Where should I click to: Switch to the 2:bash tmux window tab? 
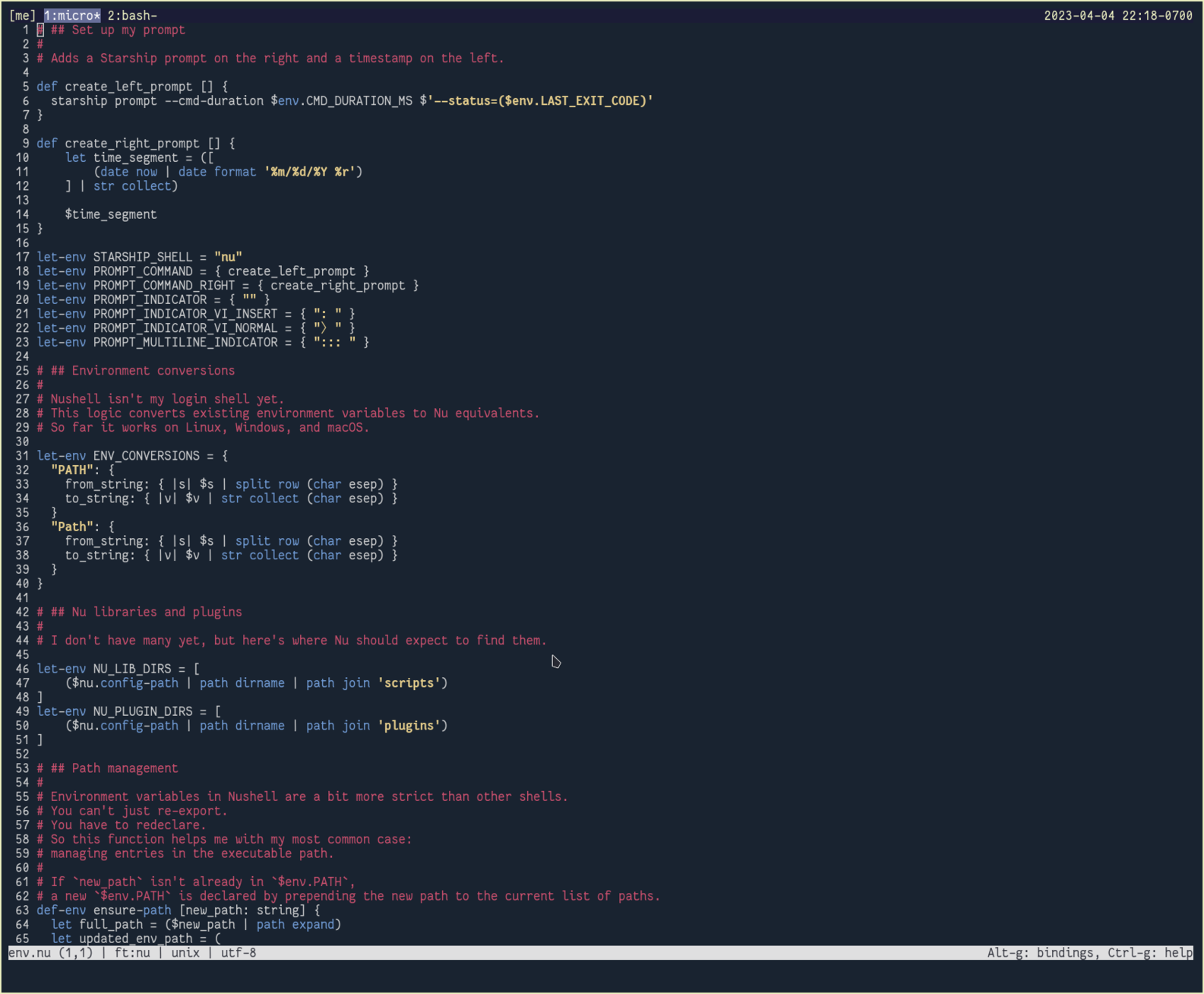(132, 15)
